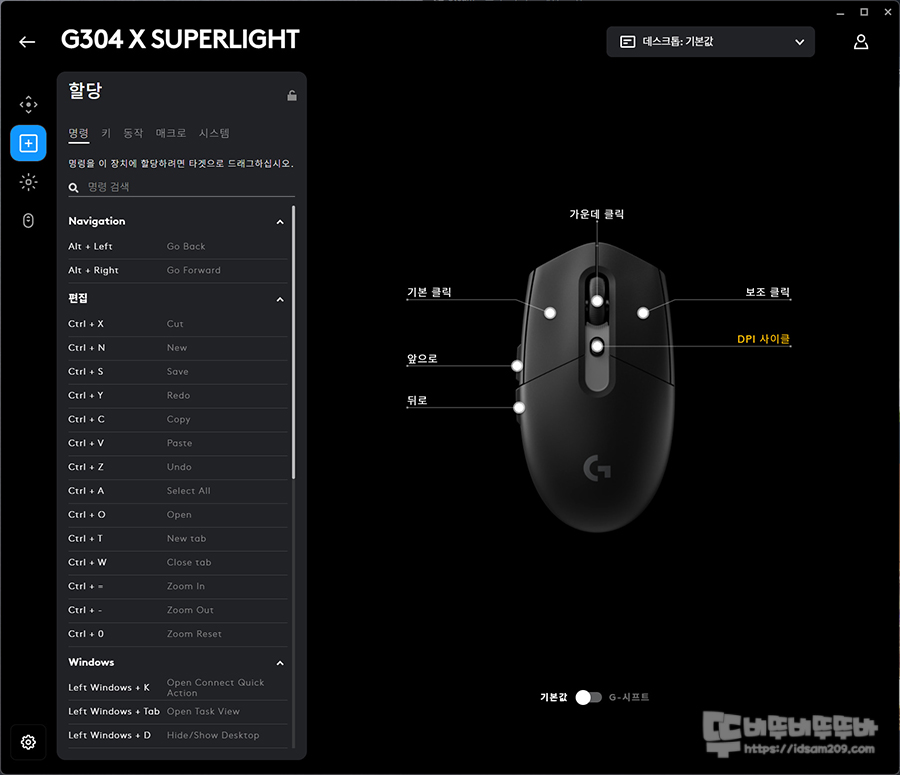Click the search magnifier icon
The height and width of the screenshot is (775, 900).
click(73, 187)
